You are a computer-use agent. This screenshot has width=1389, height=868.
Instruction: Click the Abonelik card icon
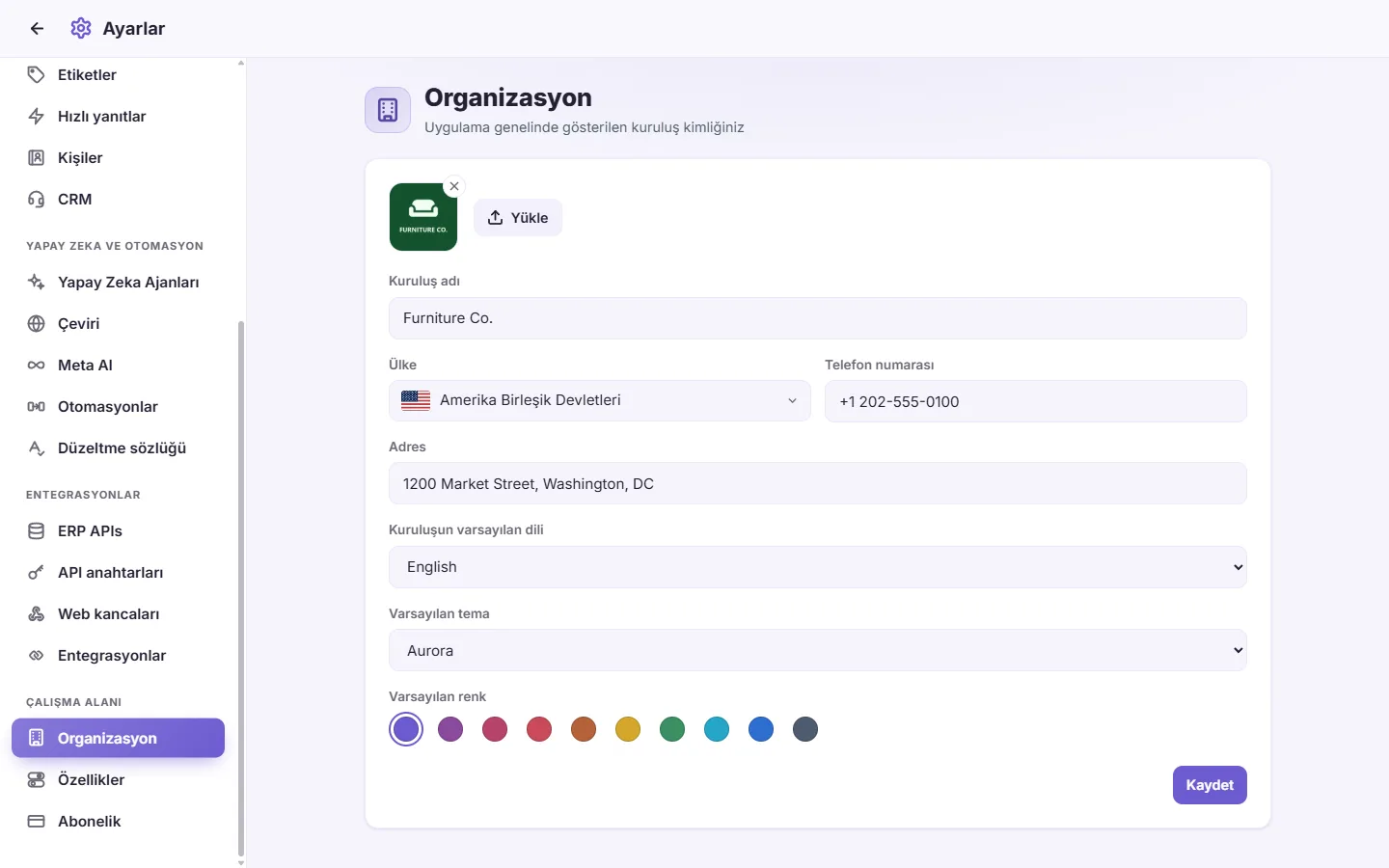point(37,822)
